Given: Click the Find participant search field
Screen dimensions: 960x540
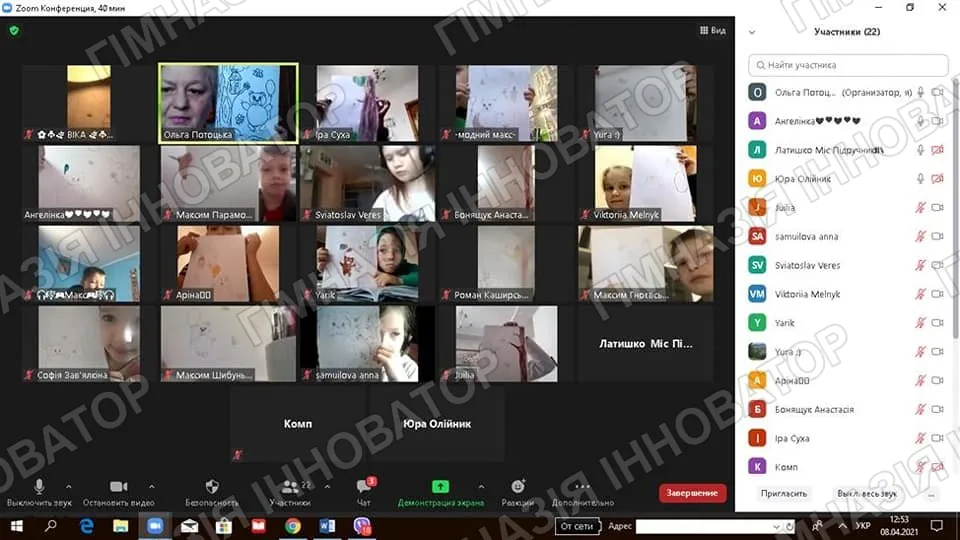Looking at the screenshot, I should coord(848,65).
